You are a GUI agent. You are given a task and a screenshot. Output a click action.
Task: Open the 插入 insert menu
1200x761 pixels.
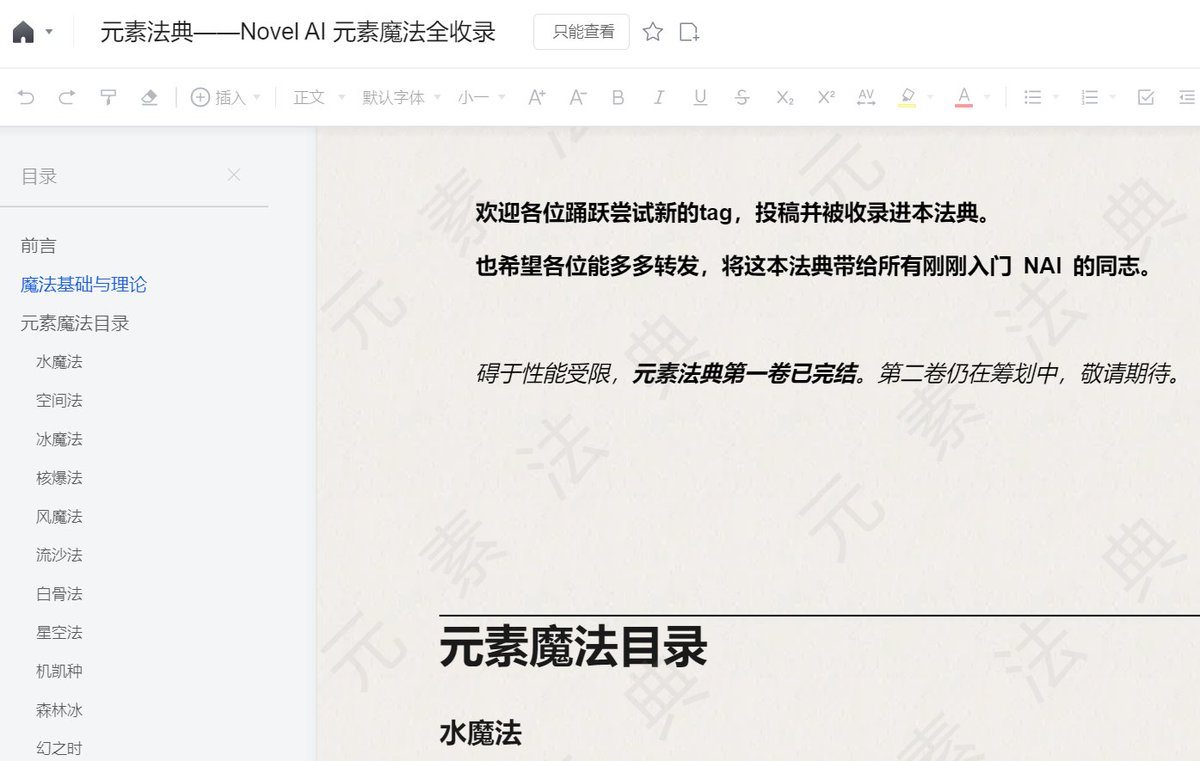pos(225,97)
